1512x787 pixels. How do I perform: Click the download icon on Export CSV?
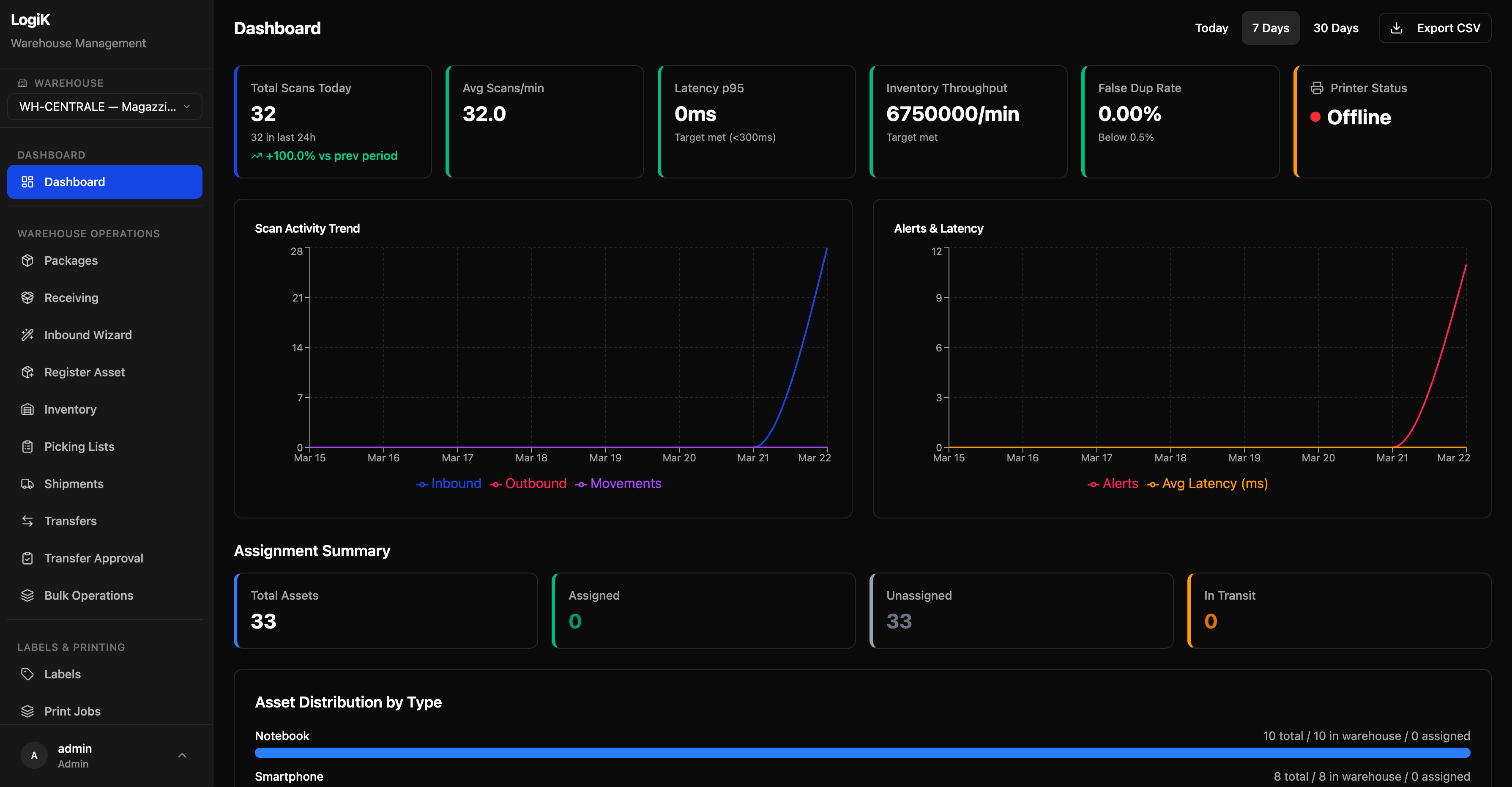[x=1397, y=28]
